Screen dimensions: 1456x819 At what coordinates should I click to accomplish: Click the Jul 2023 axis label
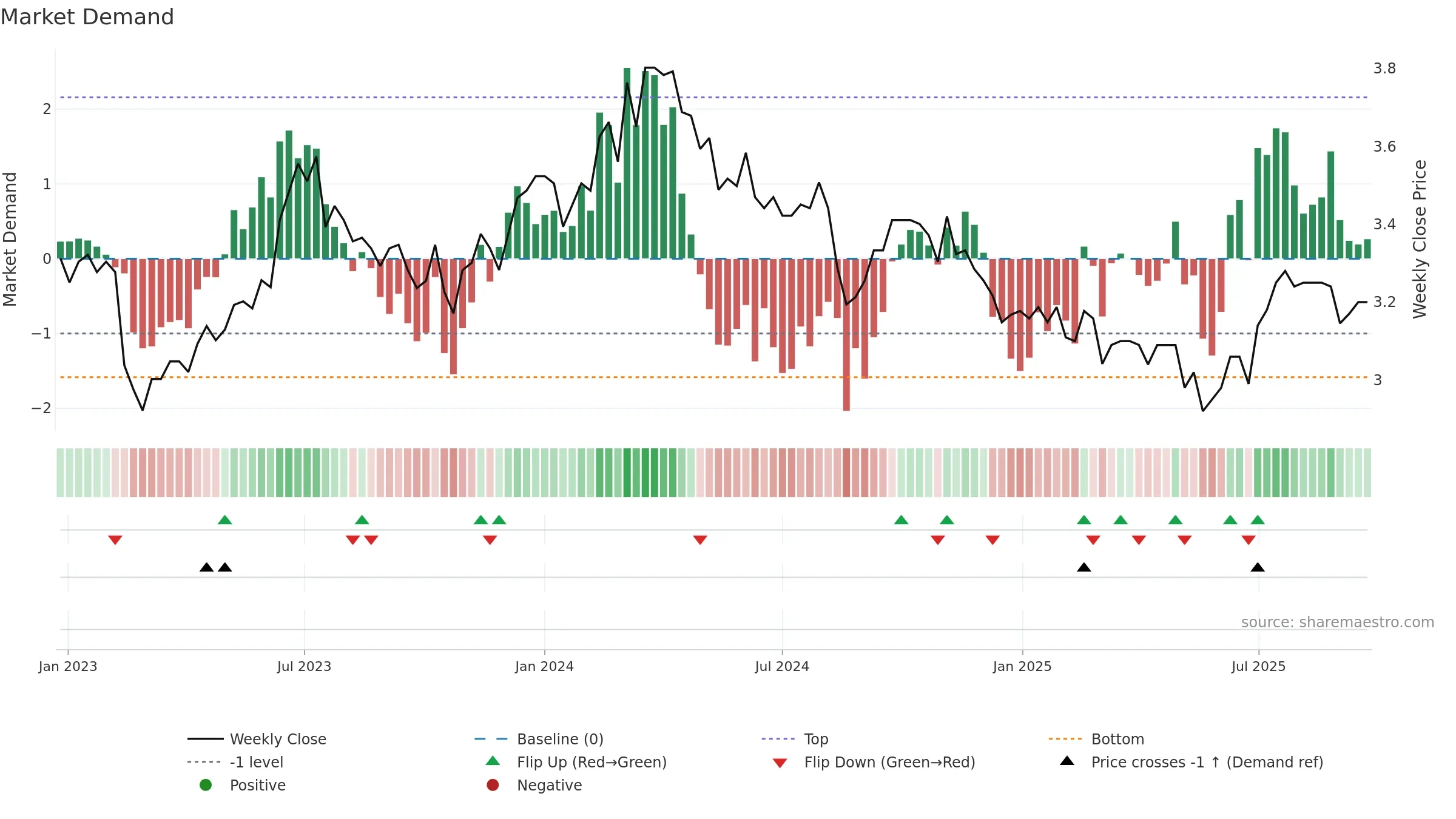pos(305,666)
